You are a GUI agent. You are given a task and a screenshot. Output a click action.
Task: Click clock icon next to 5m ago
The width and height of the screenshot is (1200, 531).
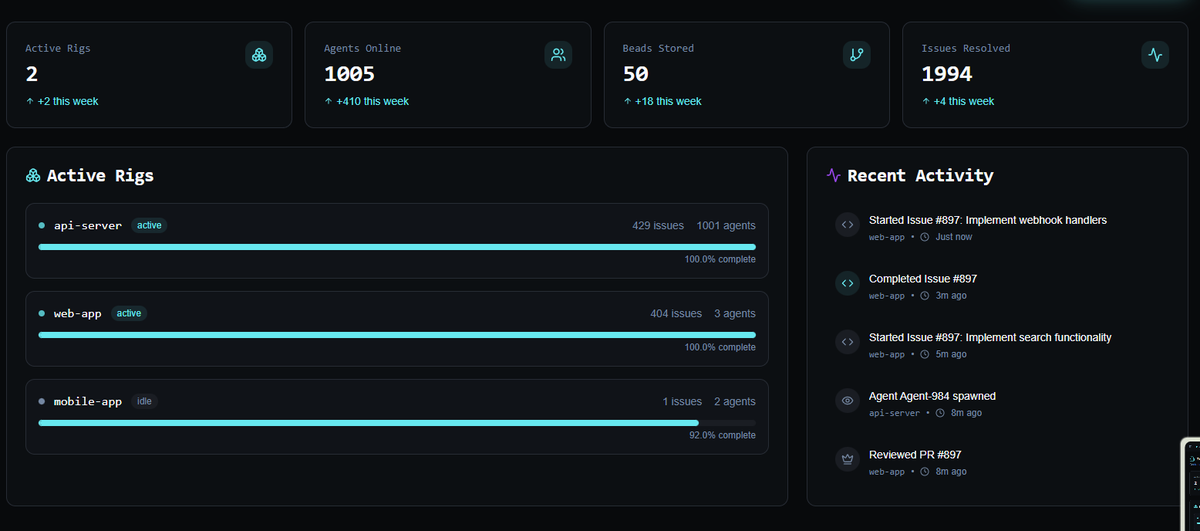click(x=925, y=354)
